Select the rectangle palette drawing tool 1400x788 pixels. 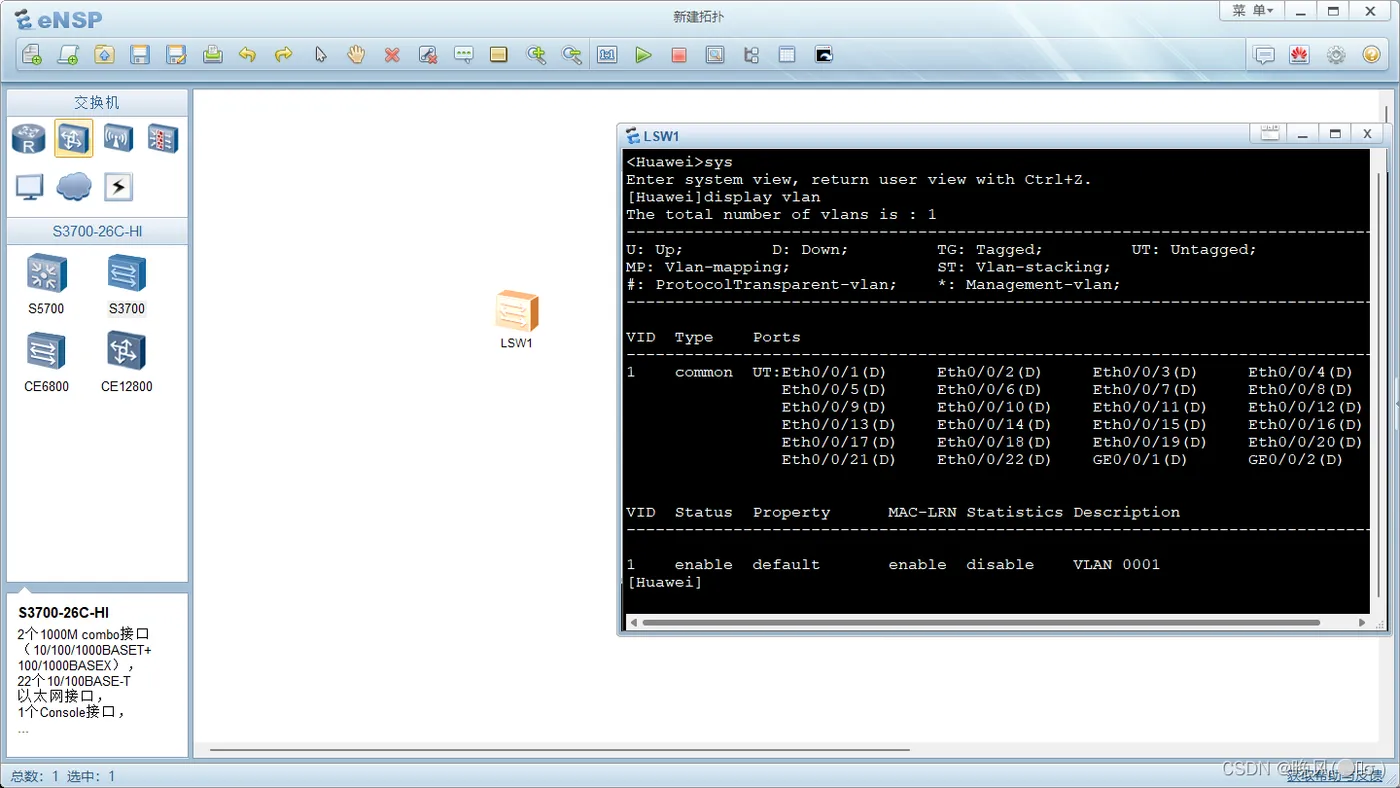499,55
